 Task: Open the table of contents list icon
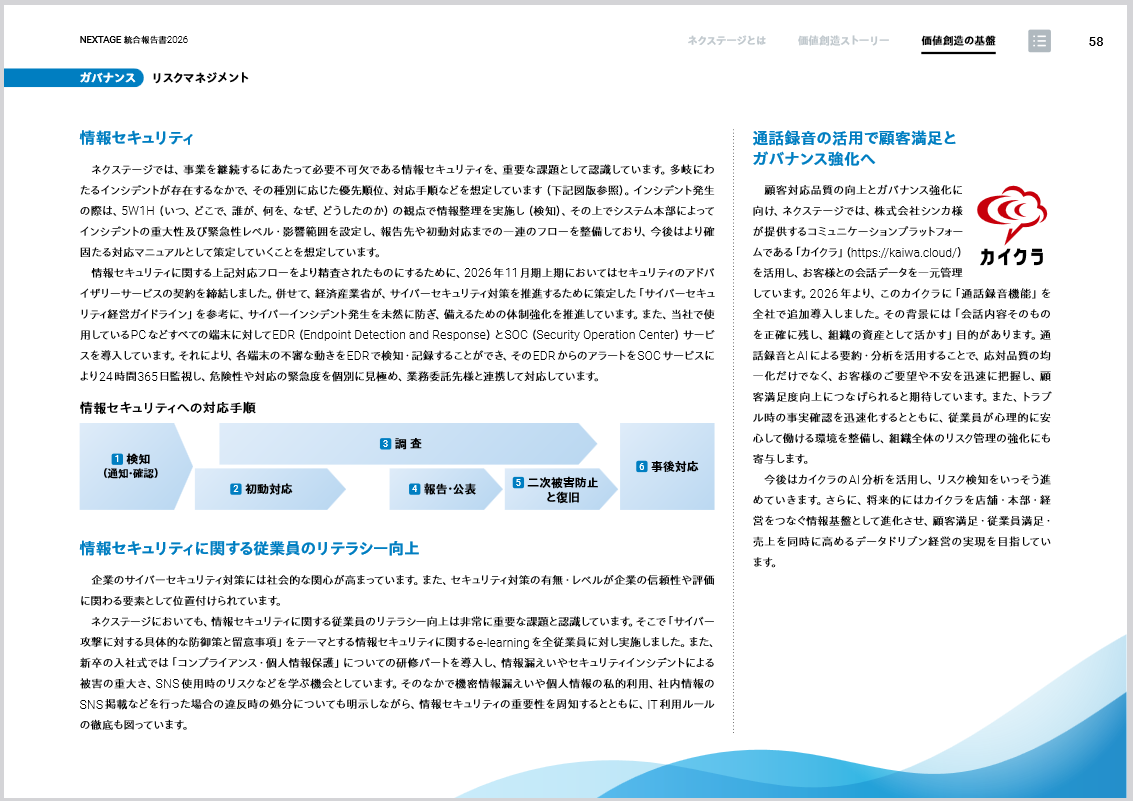[1039, 40]
